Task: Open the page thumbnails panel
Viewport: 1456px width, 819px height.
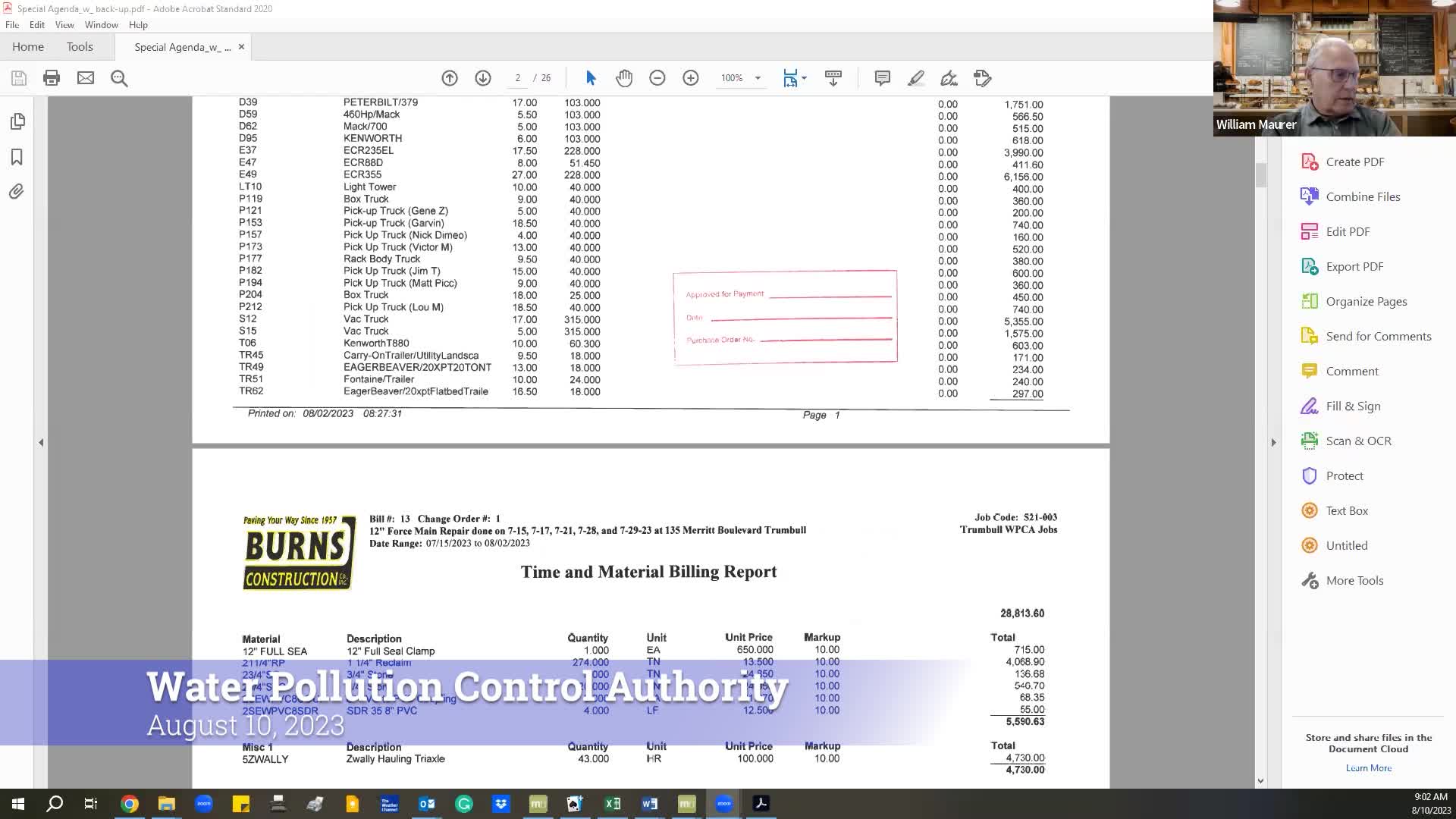Action: [x=17, y=121]
